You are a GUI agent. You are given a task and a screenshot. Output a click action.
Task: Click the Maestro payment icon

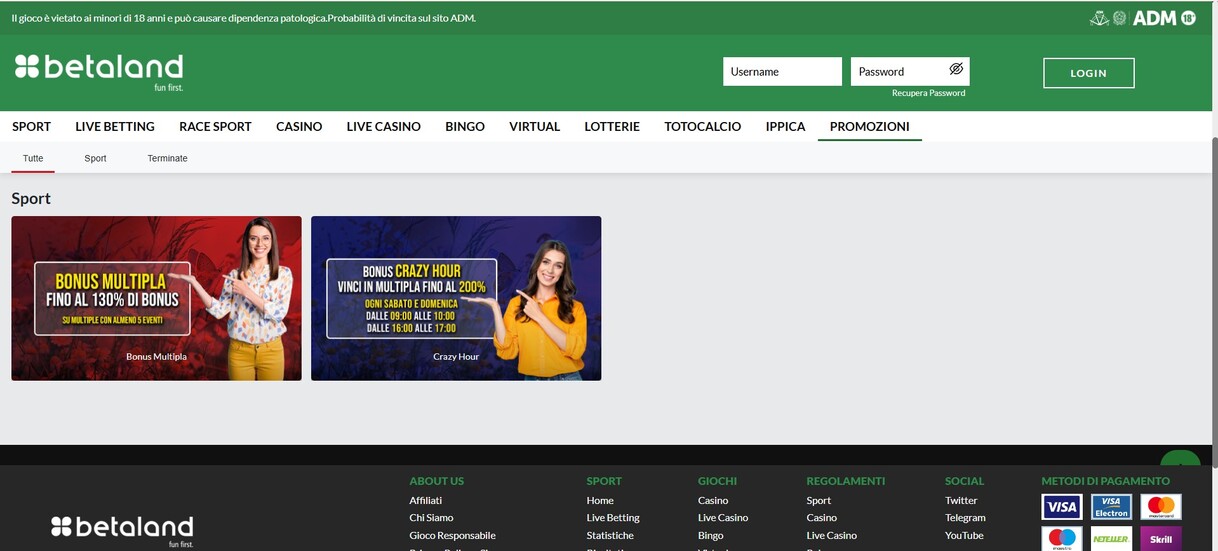pos(1061,539)
